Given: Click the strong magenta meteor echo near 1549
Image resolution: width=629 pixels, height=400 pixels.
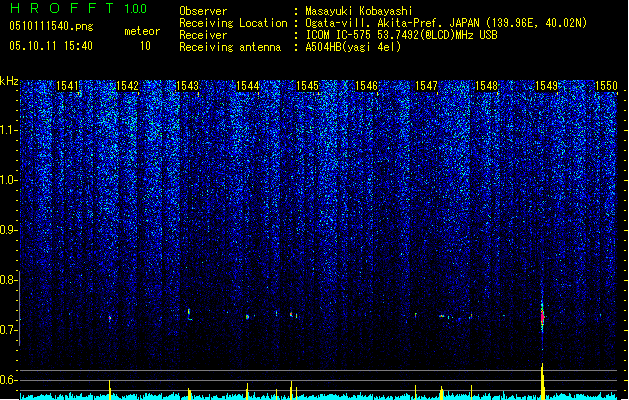Looking at the screenshot, I should click(542, 317).
